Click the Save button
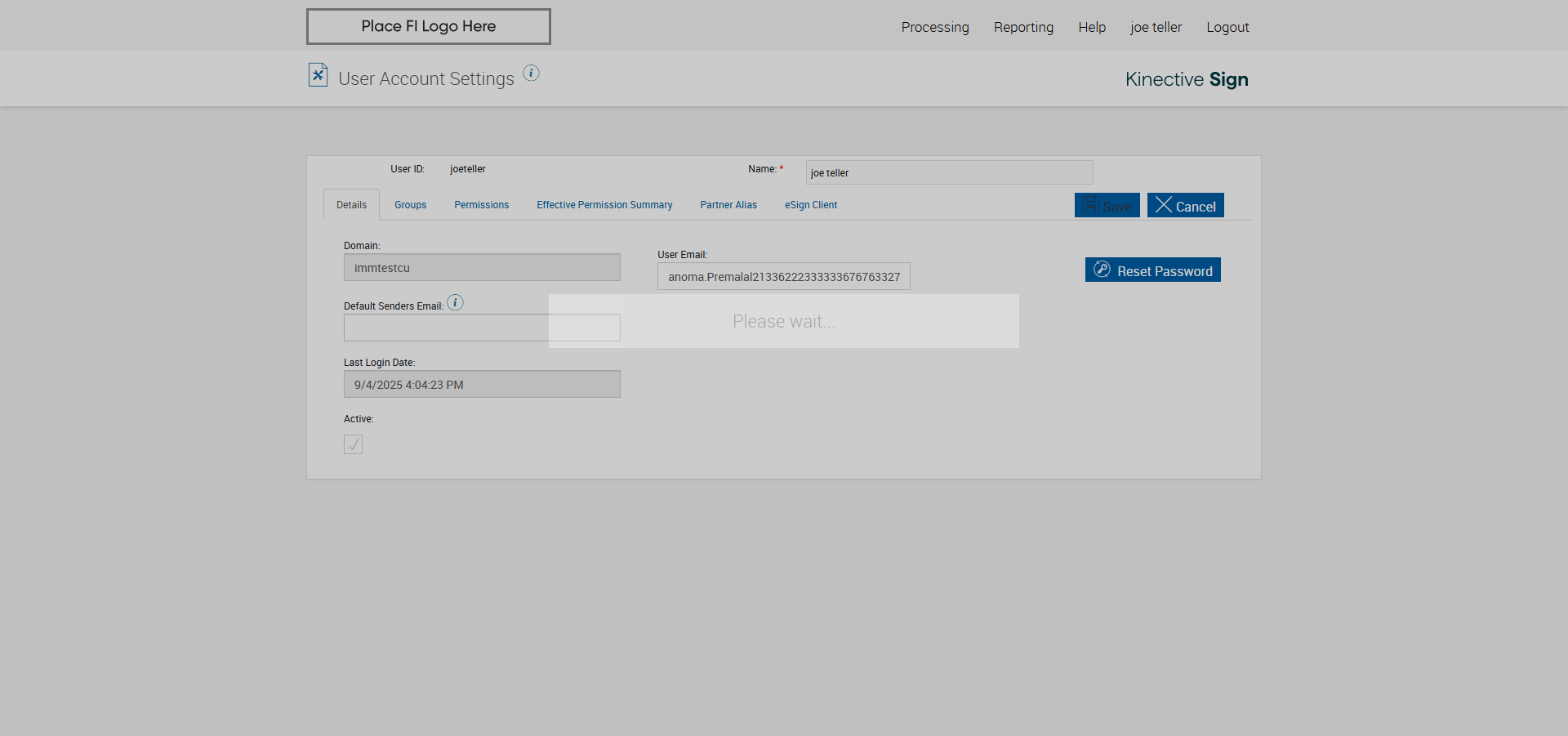The height and width of the screenshot is (736, 1568). tap(1107, 205)
